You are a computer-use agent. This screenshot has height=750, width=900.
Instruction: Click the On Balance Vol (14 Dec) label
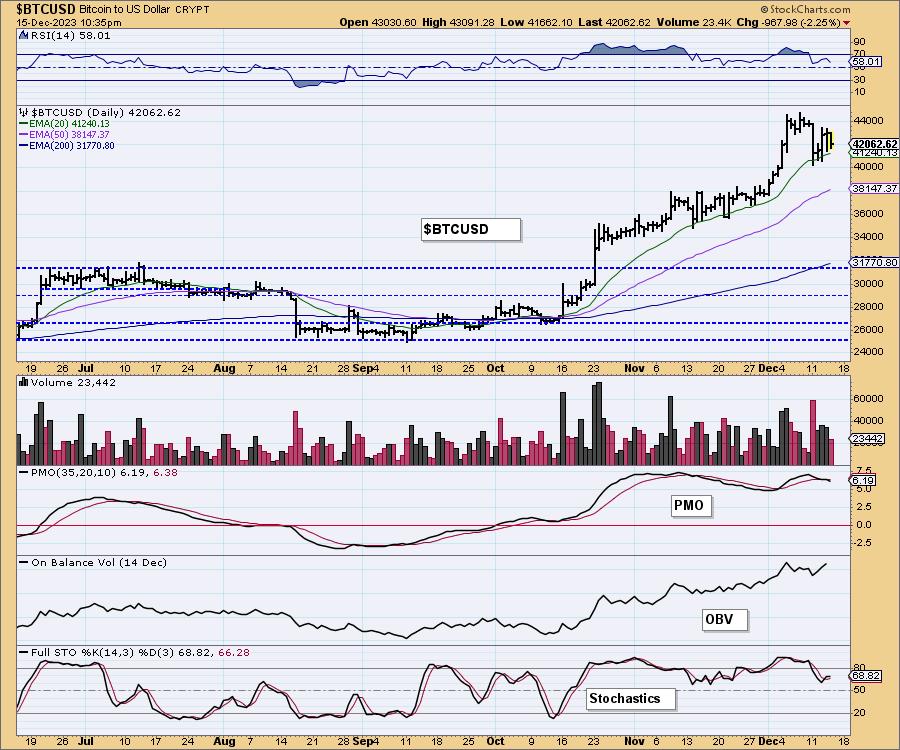pos(93,563)
